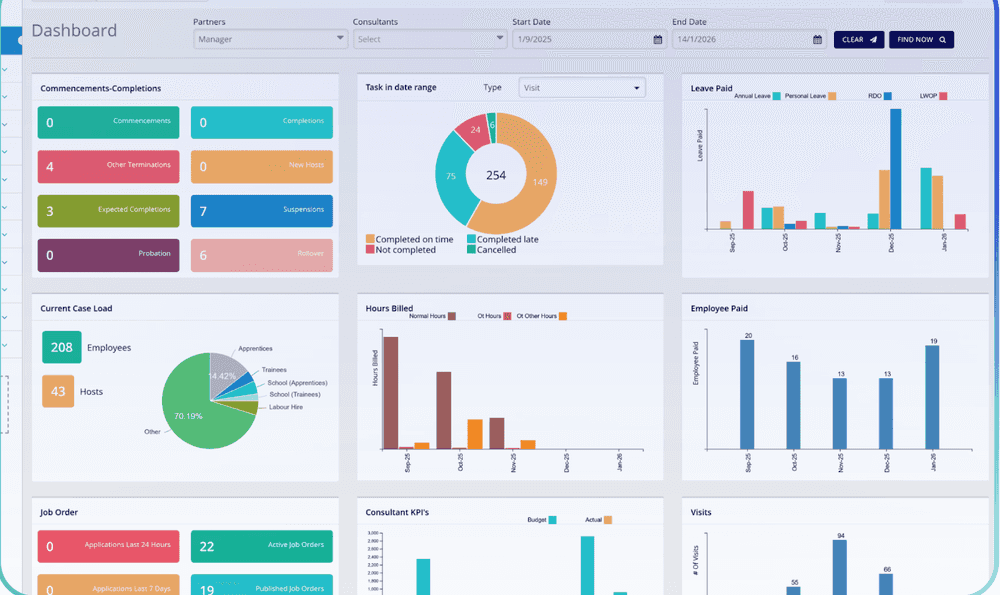Open the task Type Visit dropdown
1000x595 pixels.
(x=582, y=87)
